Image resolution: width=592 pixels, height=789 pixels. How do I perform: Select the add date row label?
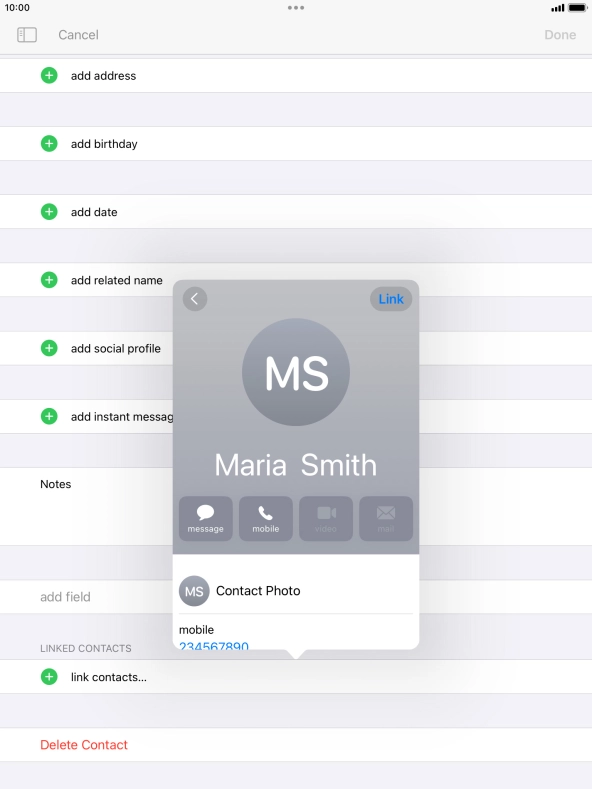[94, 212]
